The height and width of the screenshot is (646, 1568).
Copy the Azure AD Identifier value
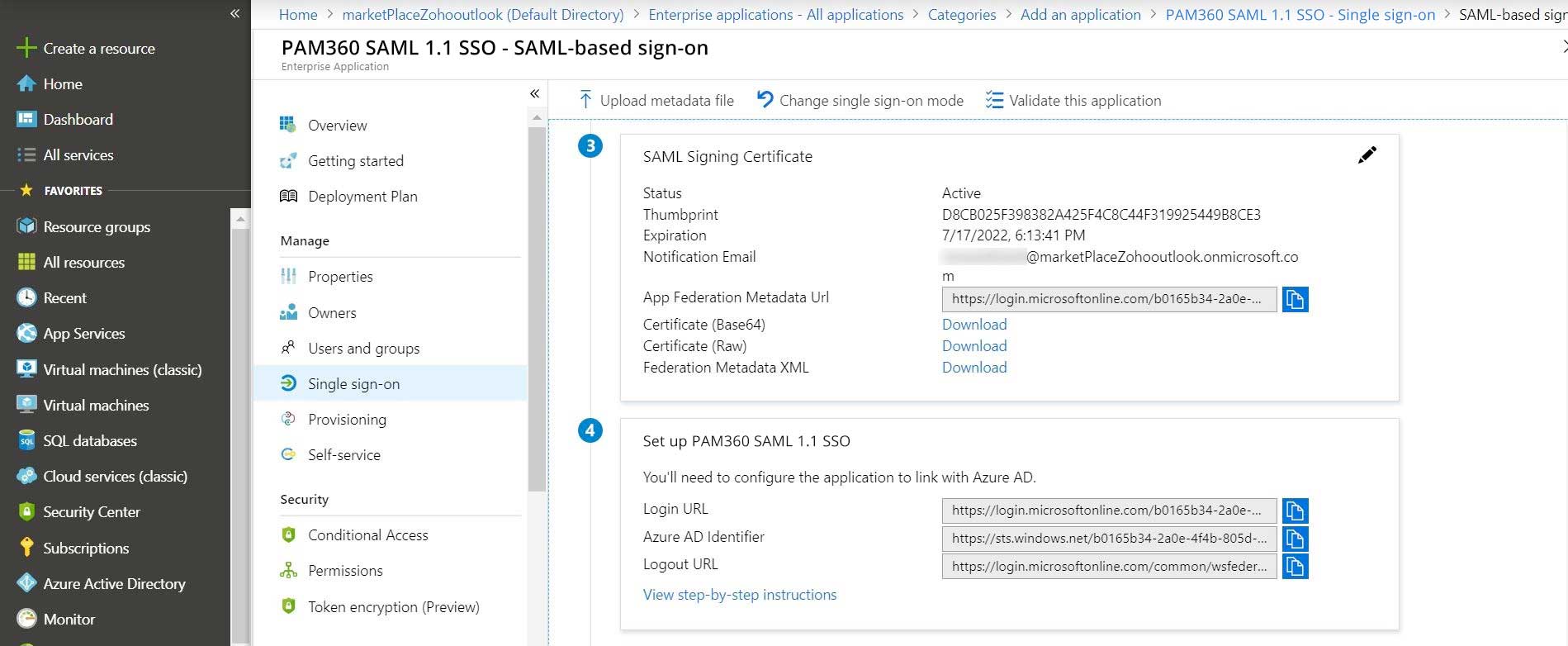(1295, 539)
